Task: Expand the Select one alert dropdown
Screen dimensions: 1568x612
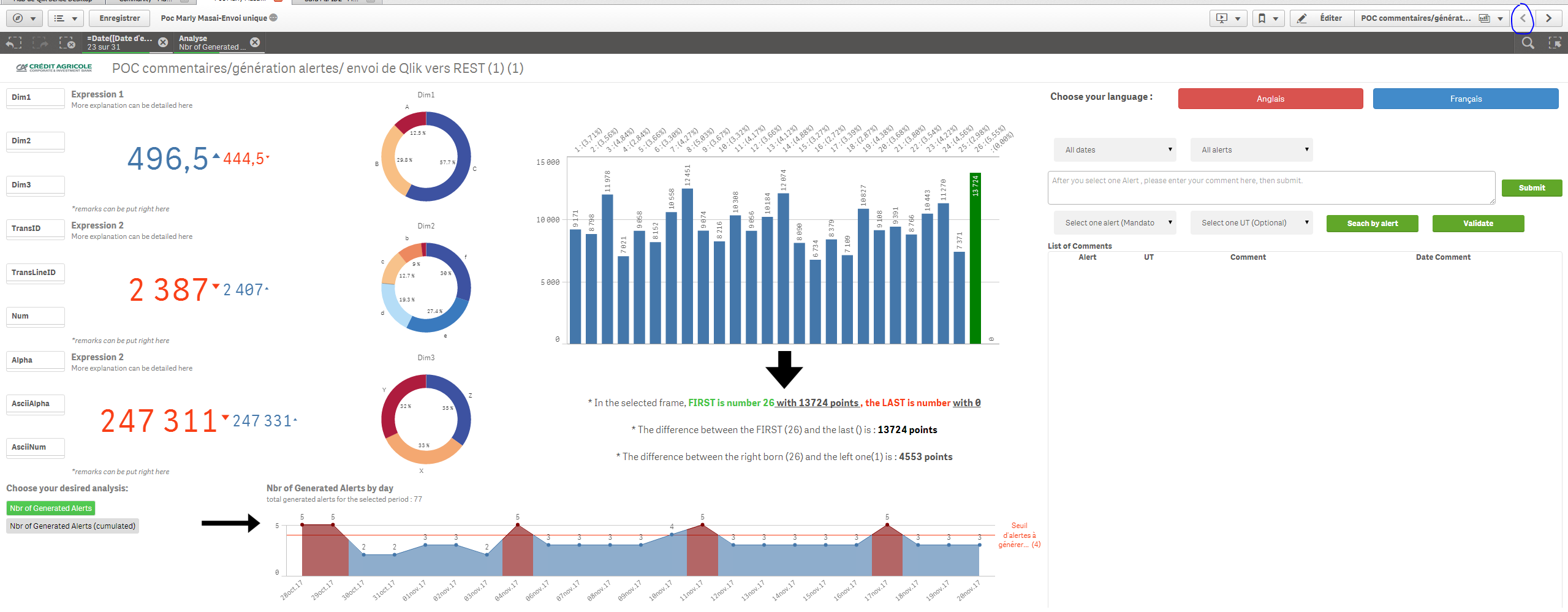Action: tap(1115, 223)
